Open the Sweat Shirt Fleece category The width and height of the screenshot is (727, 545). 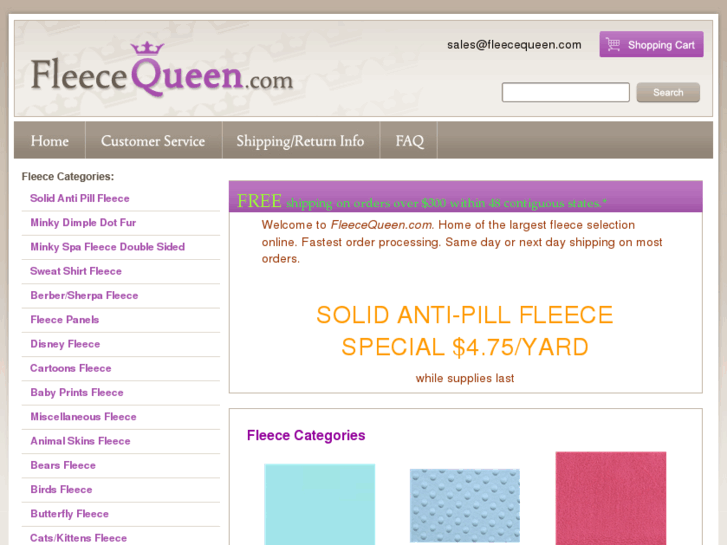76,271
